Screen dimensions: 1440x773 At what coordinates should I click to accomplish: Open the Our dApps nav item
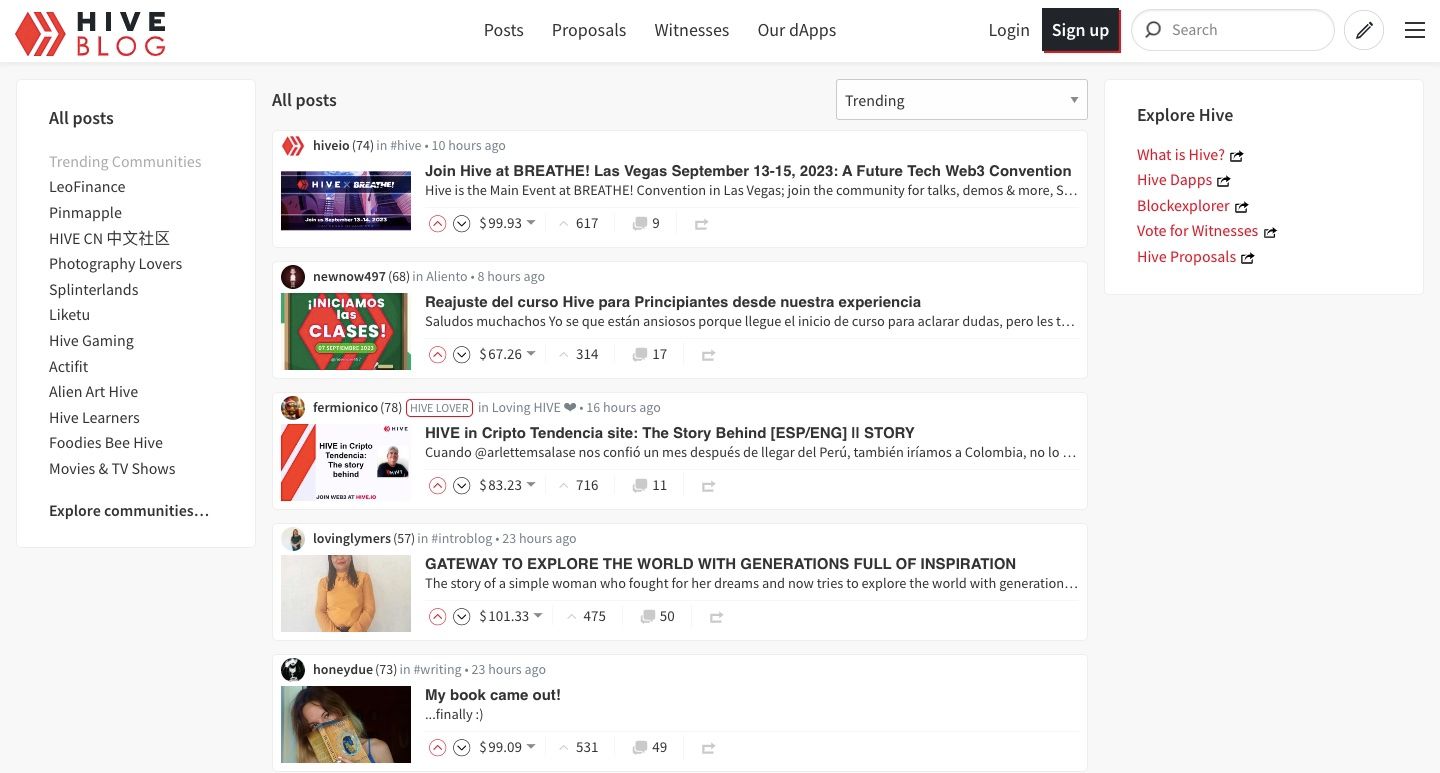click(x=797, y=30)
